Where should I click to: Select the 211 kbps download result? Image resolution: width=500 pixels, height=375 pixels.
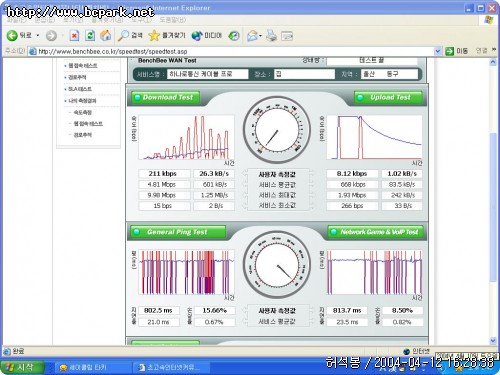(164, 174)
